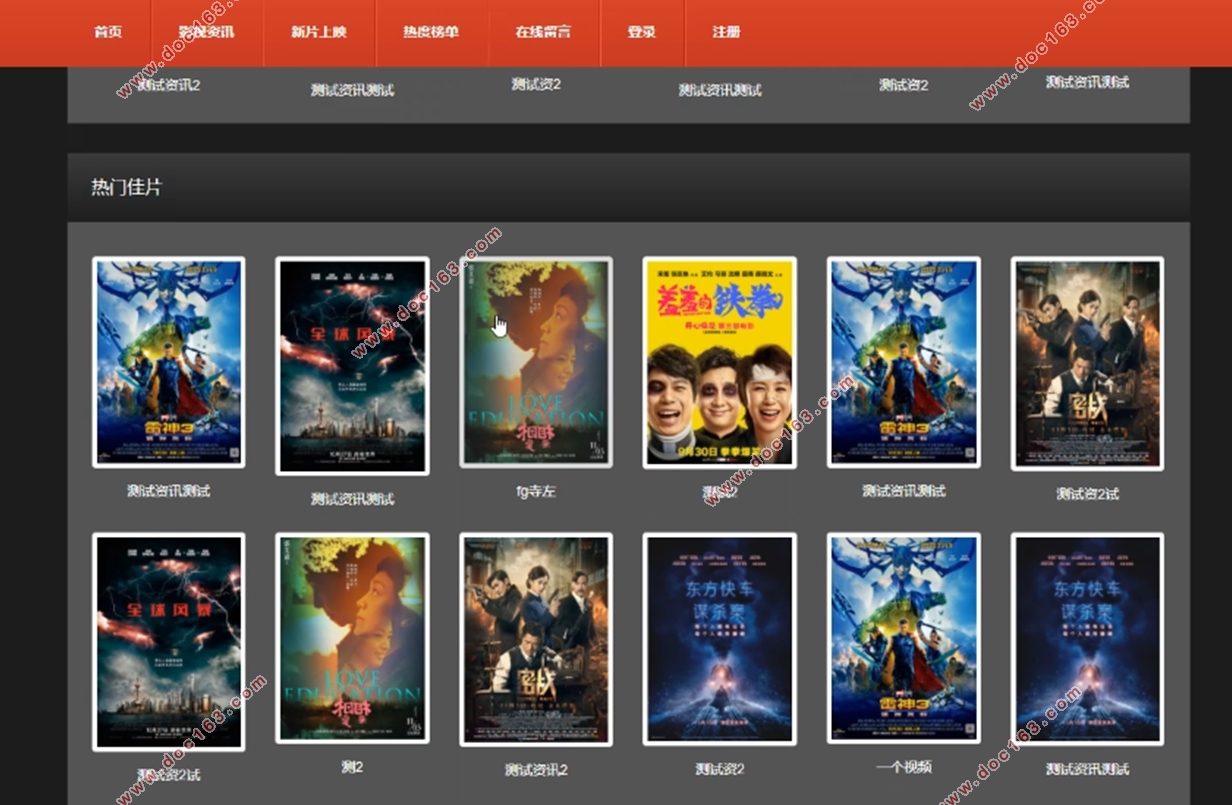Click 测试资2 caption under 东方快车谋杀案 poster

[720, 768]
